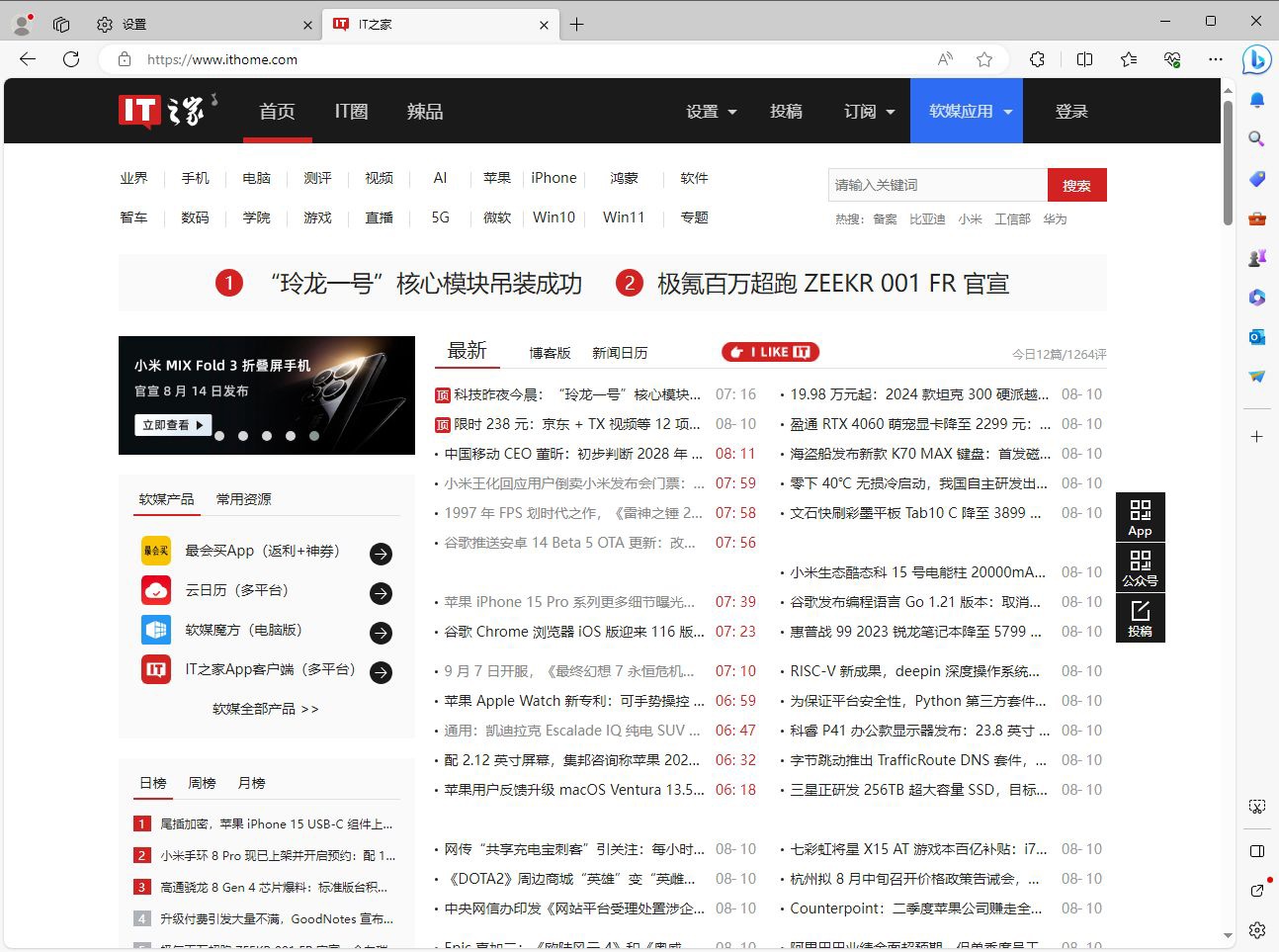Expand the 设置 navigation dropdown
Image resolution: width=1279 pixels, height=952 pixels.
tap(710, 112)
